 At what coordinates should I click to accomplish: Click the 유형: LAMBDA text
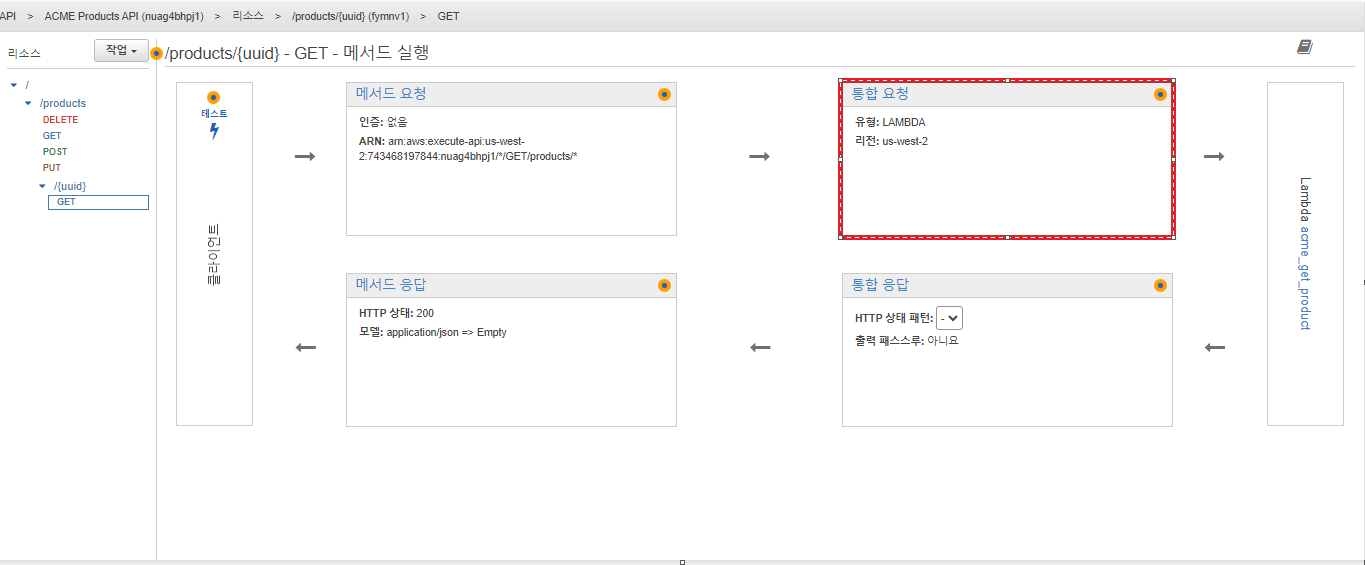[890, 122]
